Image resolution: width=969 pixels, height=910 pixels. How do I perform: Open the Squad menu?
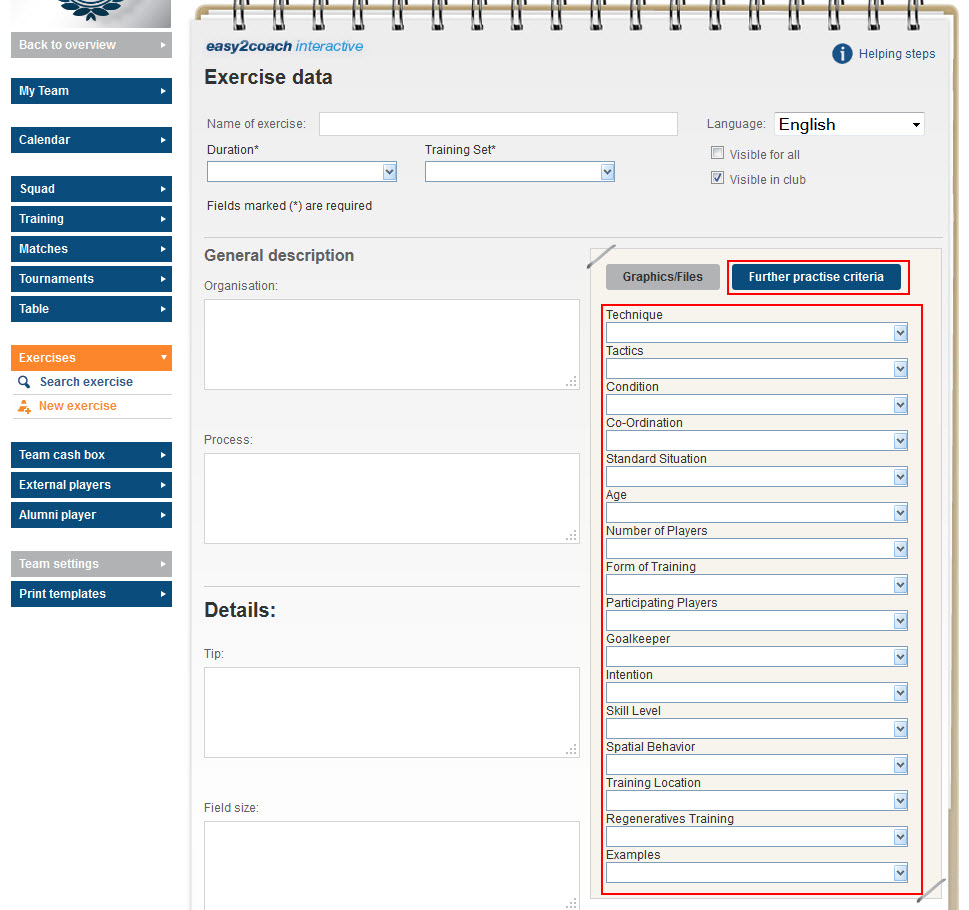[91, 189]
